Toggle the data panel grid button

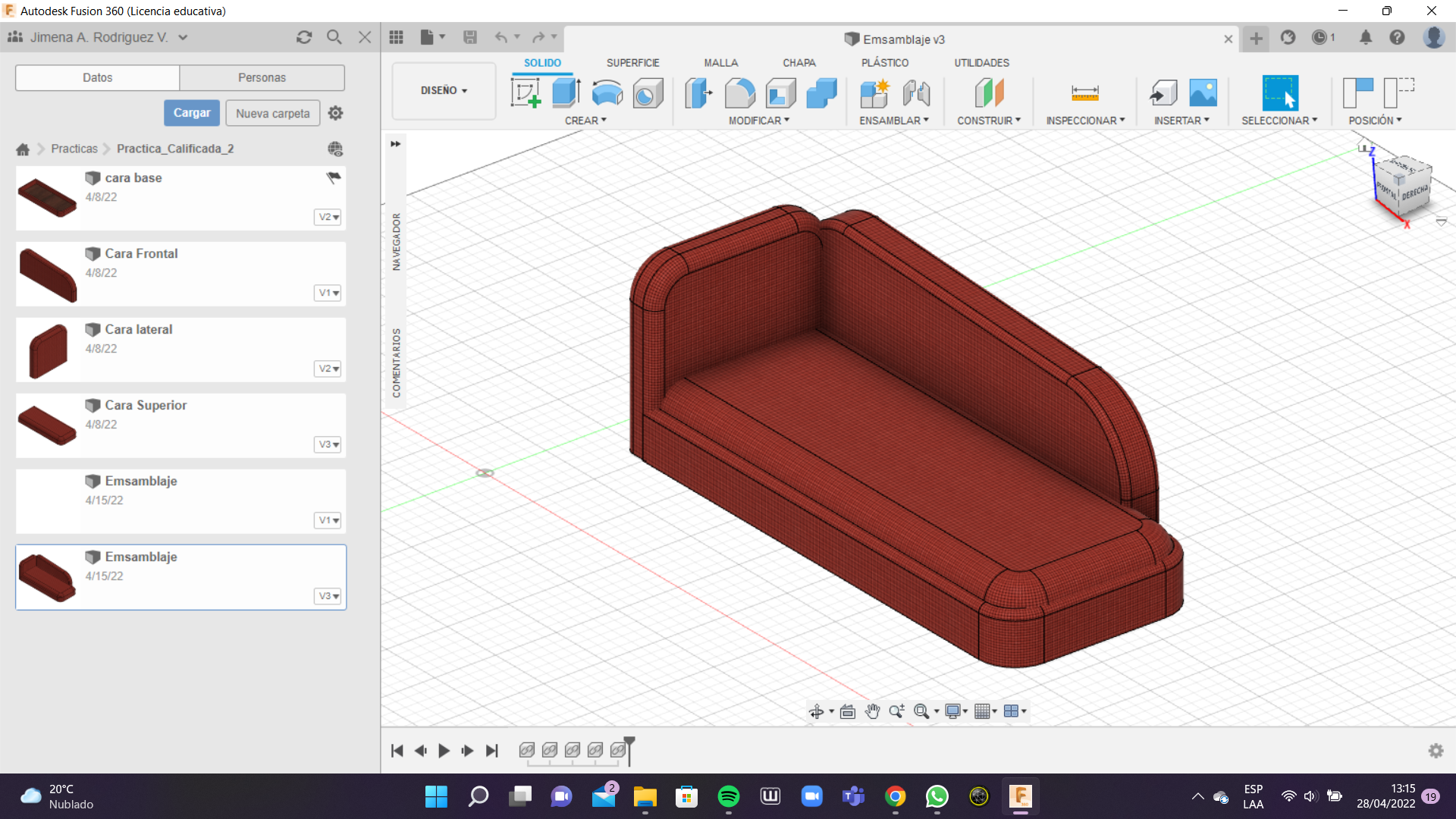396,37
